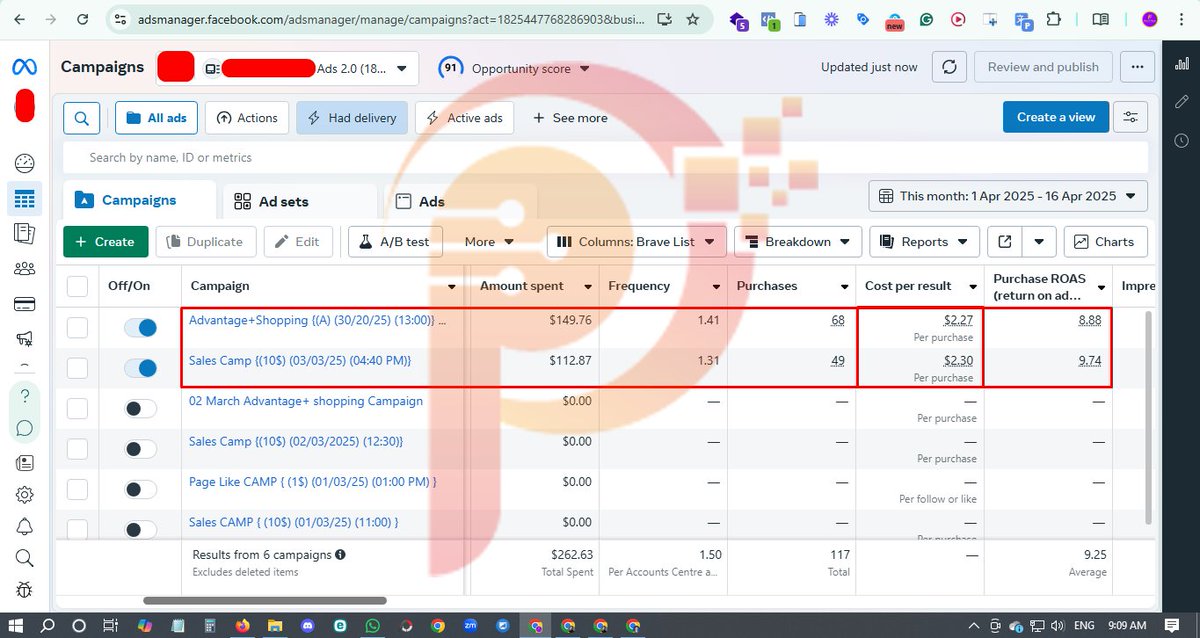Open Grammarly extension icon in Chrome toolbar
Viewport: 1200px width, 638px height.
coord(927,19)
